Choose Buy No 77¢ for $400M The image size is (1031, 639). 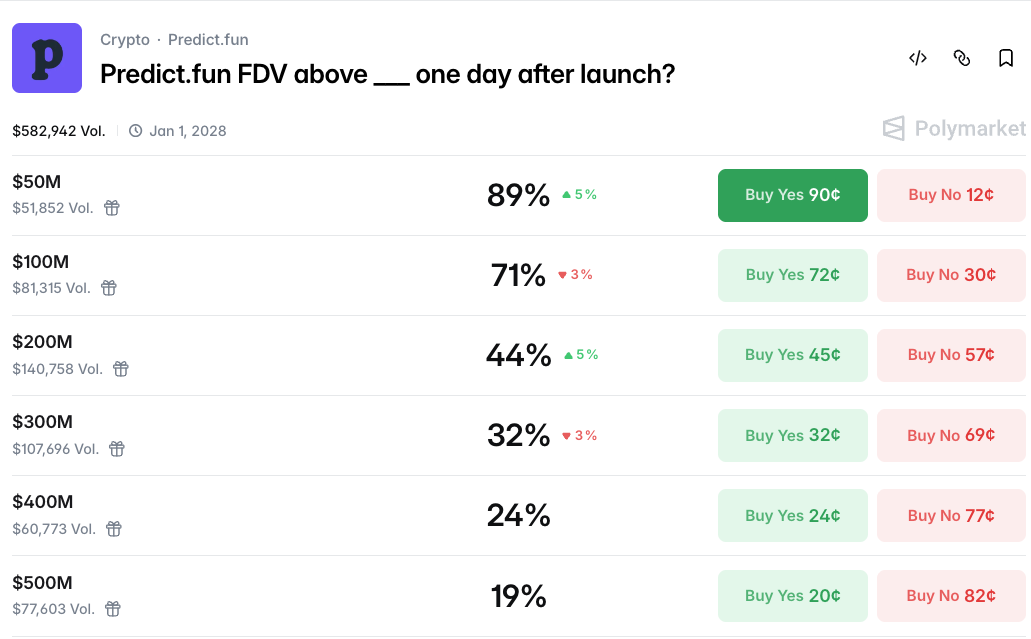(x=951, y=516)
